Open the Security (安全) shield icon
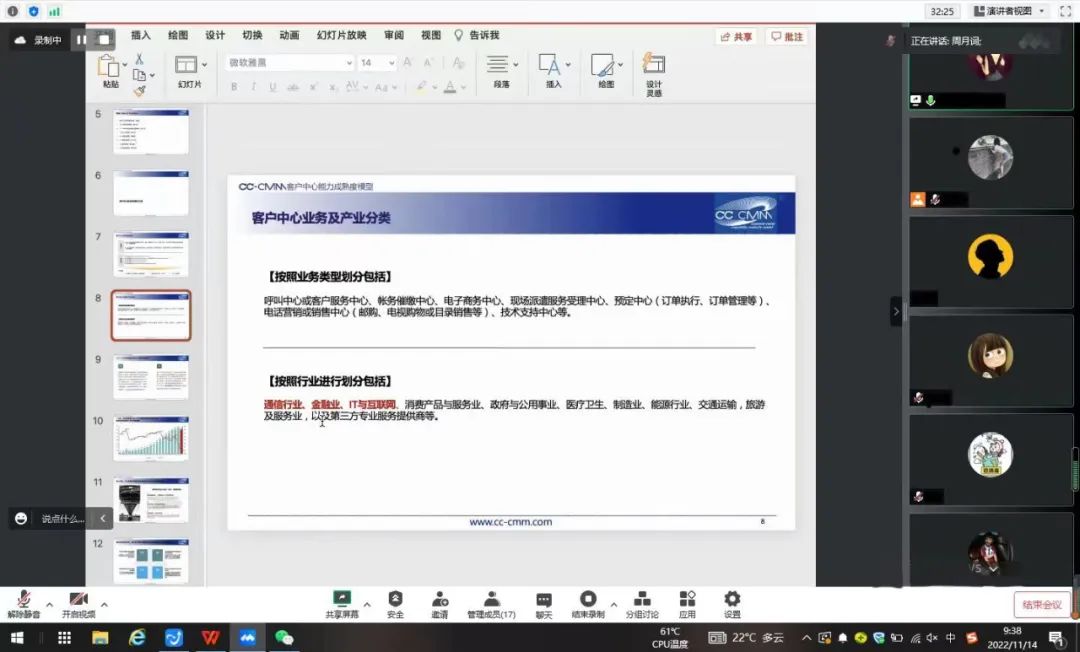The image size is (1080, 652). pos(395,598)
